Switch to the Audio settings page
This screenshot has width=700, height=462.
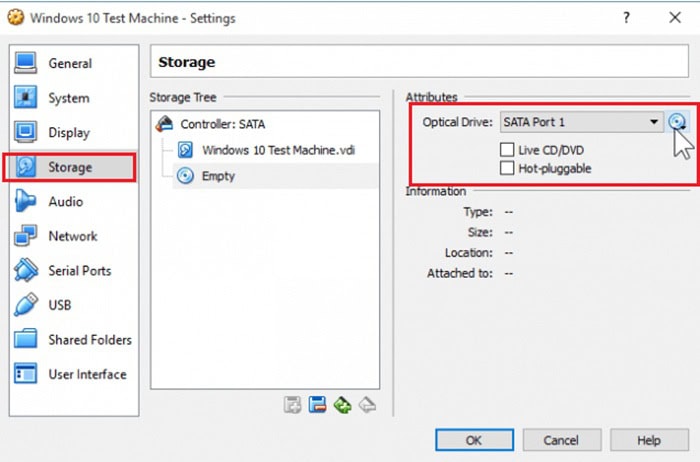click(65, 202)
